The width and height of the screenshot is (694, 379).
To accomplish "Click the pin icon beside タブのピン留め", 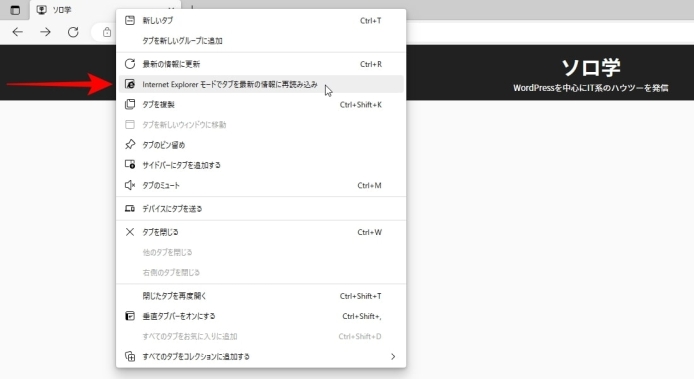I will tap(130, 144).
